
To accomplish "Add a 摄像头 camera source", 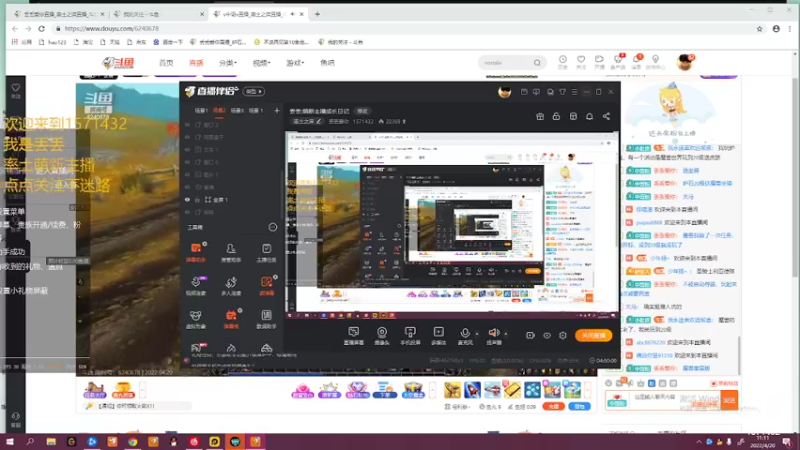I will point(382,336).
